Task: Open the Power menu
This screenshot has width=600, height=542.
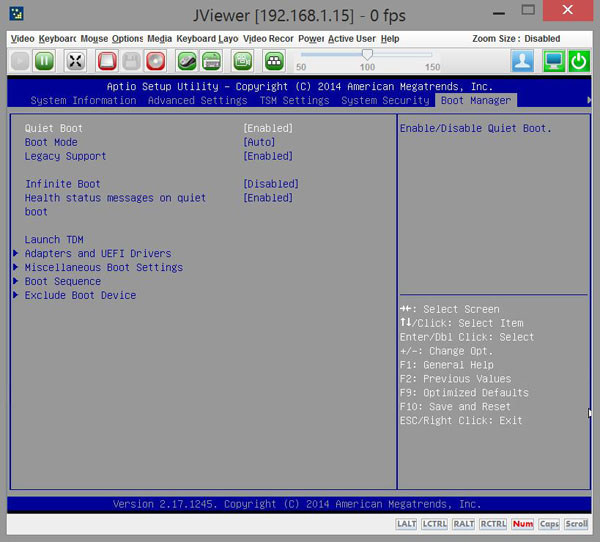Action: coord(311,38)
